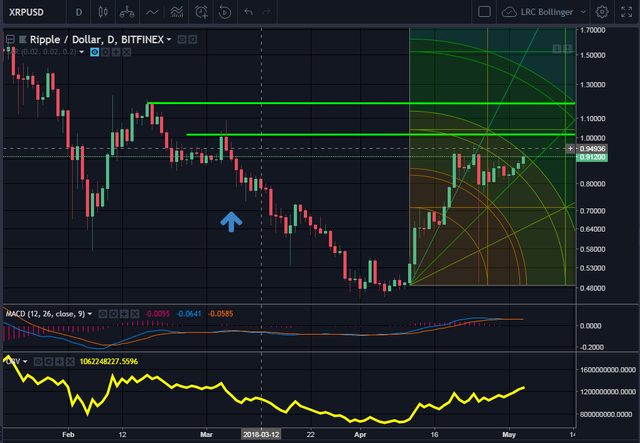Click the MACD signal value -0.0585
The width and height of the screenshot is (640, 443).
click(x=220, y=314)
